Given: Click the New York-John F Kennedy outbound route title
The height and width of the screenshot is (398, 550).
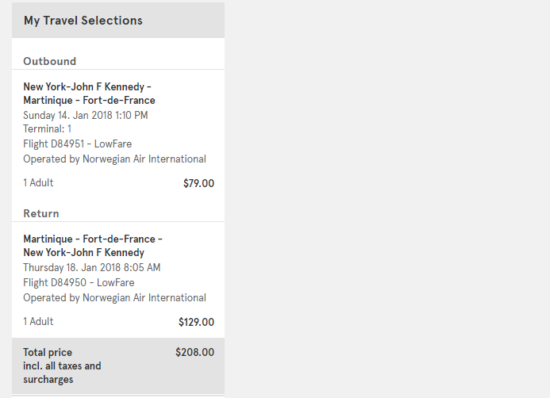Looking at the screenshot, I should (87, 87).
